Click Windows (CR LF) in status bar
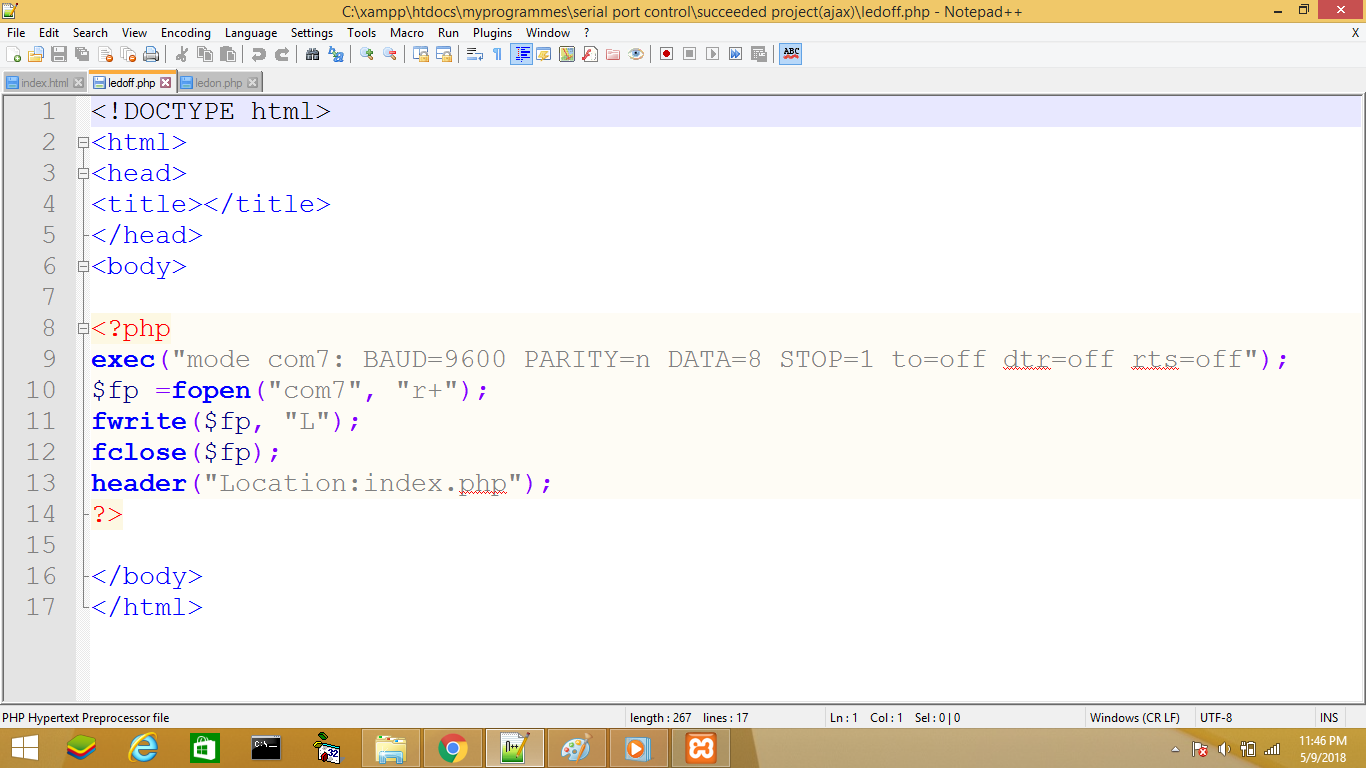Image resolution: width=1366 pixels, height=768 pixels. (1134, 718)
